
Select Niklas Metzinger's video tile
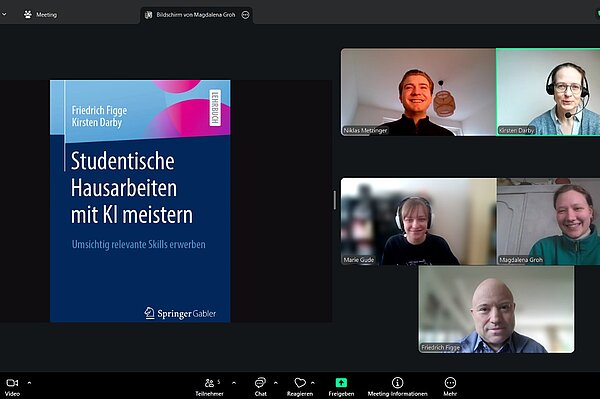pyautogui.click(x=418, y=92)
